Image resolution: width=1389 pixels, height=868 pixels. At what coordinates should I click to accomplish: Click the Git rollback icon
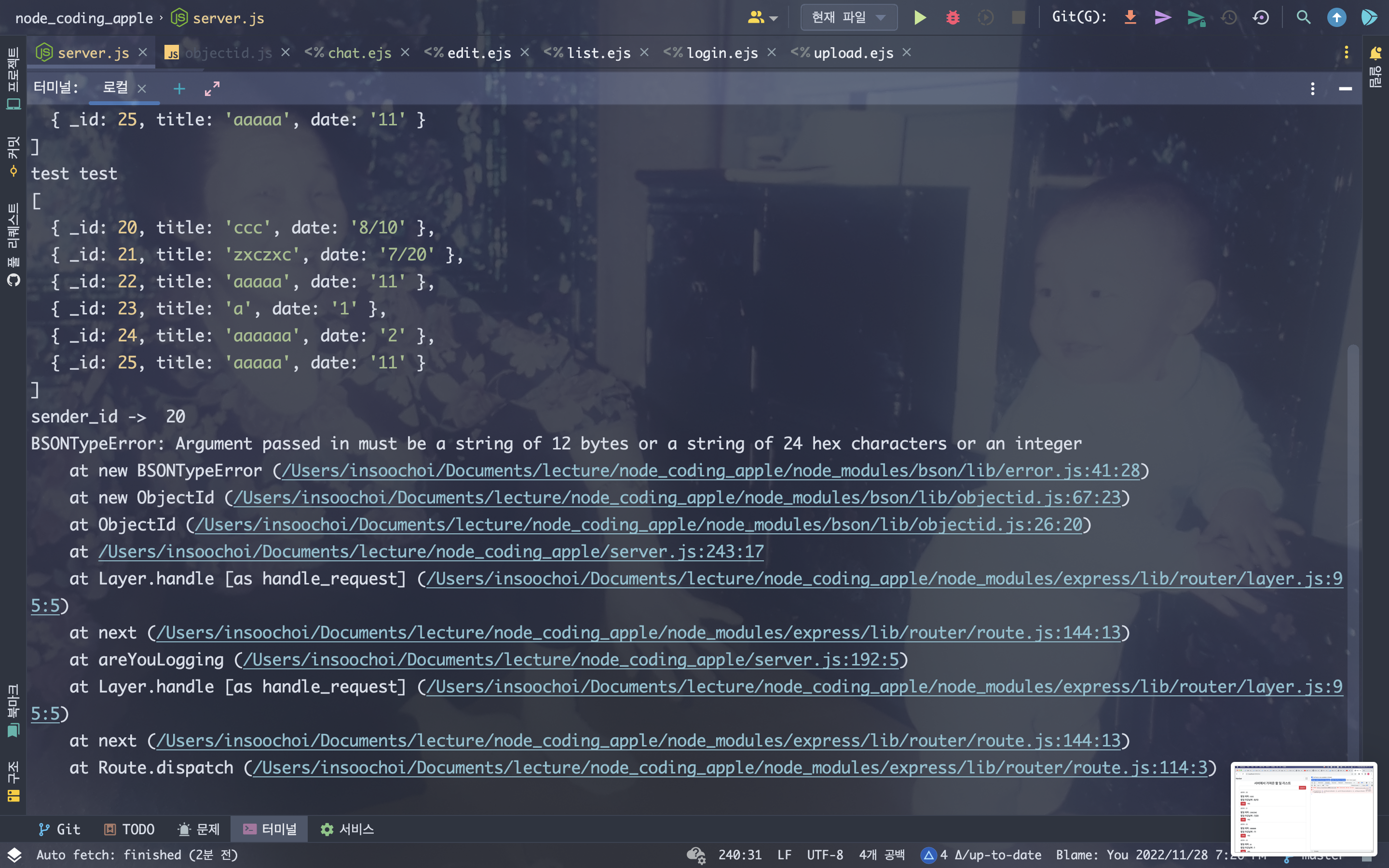pyautogui.click(x=1261, y=18)
